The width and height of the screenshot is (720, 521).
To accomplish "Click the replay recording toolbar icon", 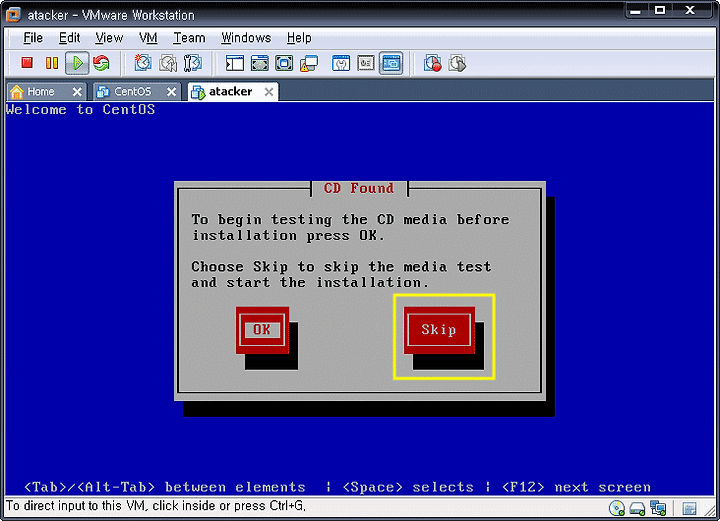I will click(x=457, y=63).
